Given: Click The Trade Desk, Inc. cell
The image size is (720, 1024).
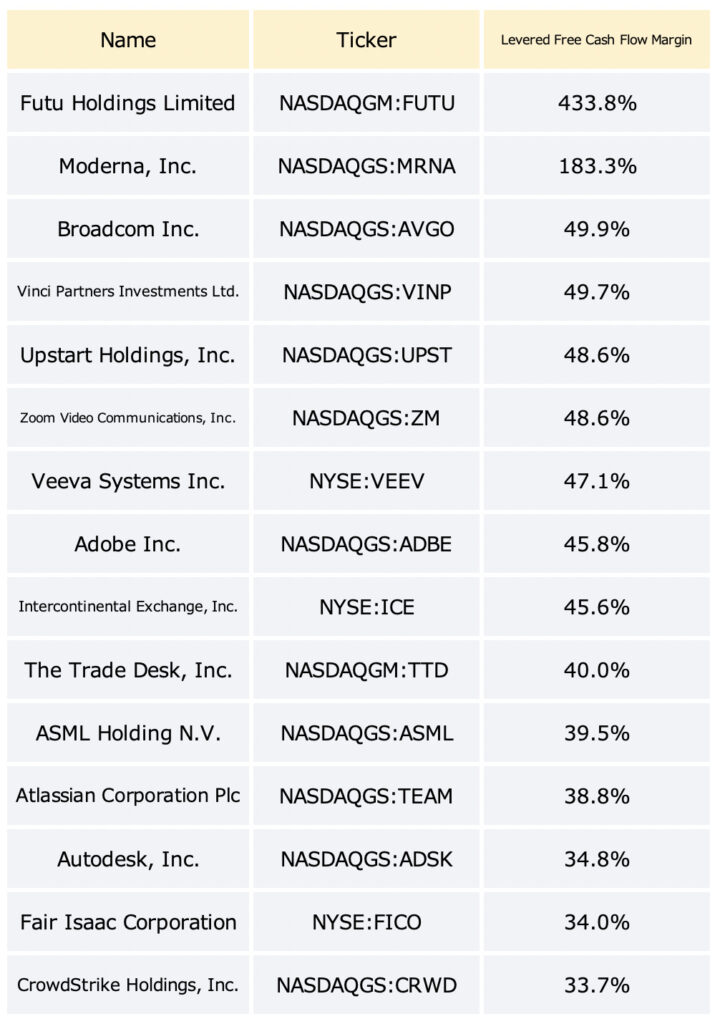Looking at the screenshot, I should 128,670.
